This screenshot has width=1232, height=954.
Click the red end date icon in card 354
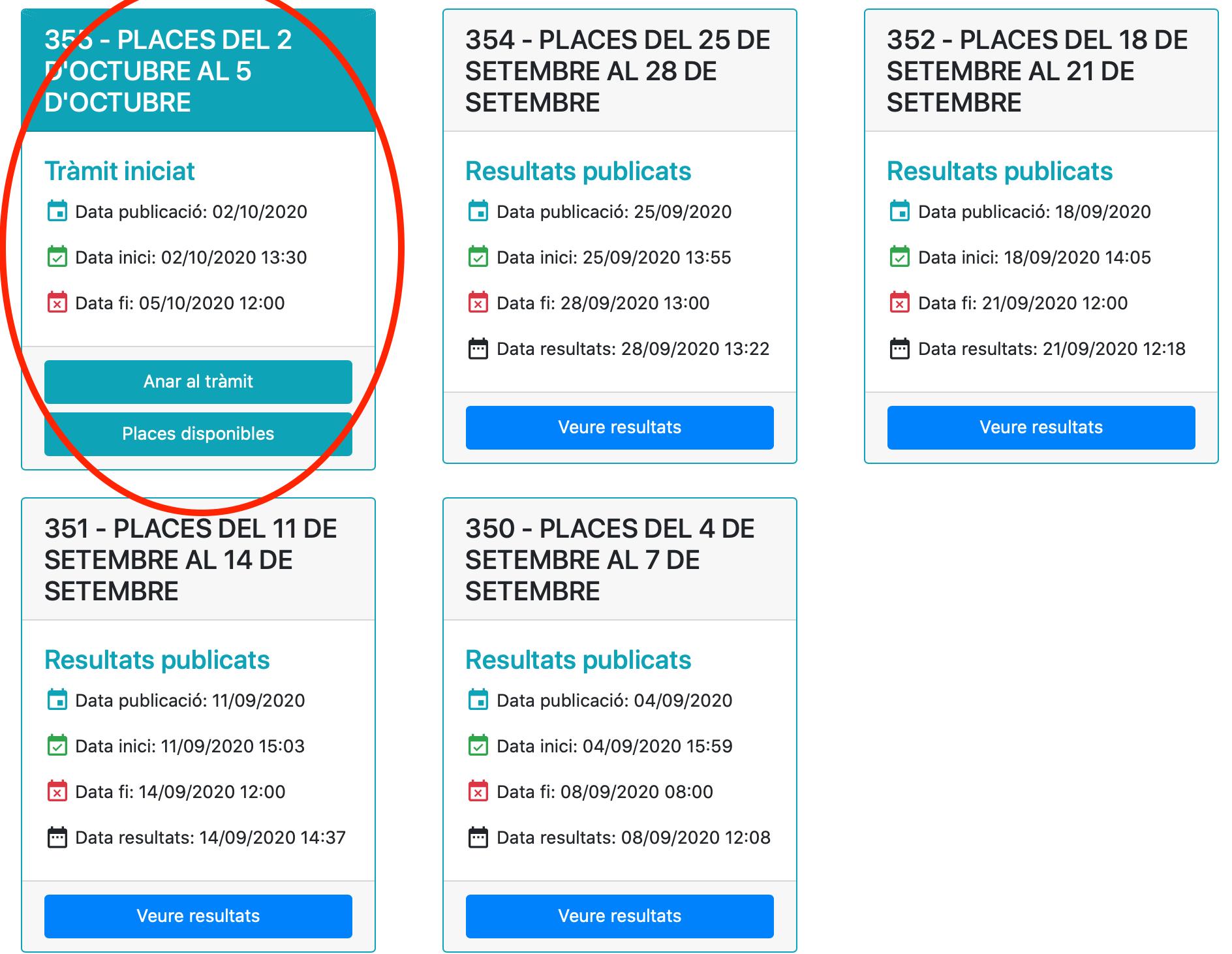tap(478, 303)
